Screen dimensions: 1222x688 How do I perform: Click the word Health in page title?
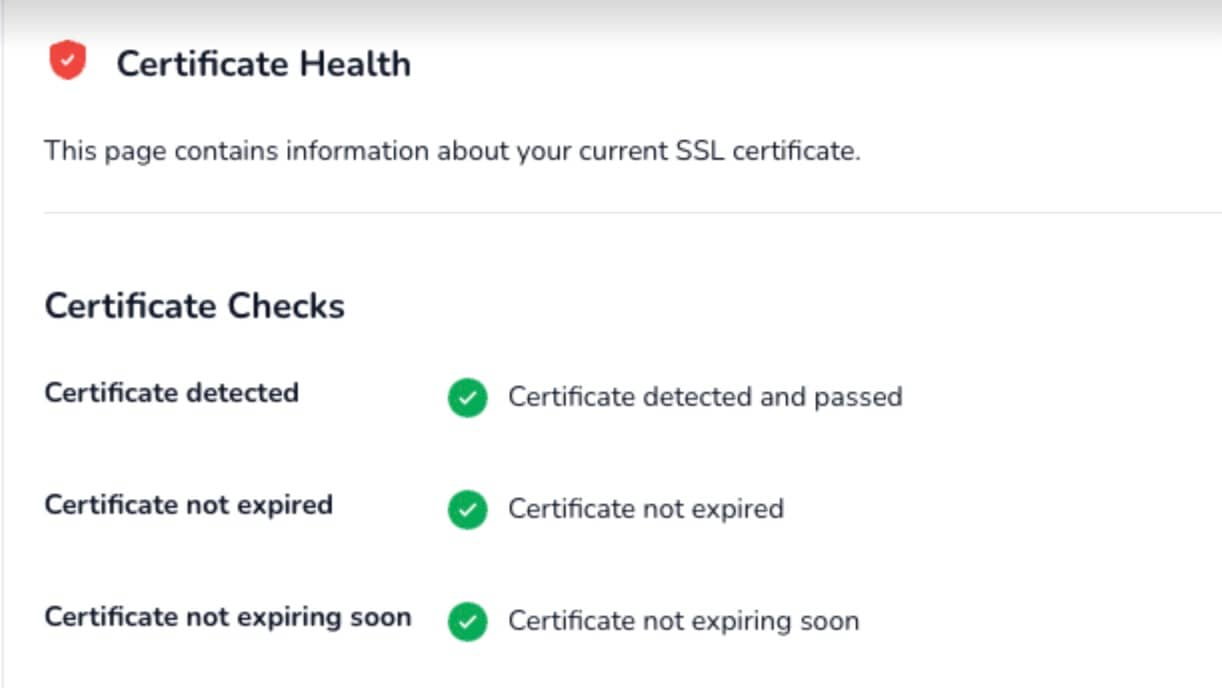tap(355, 64)
